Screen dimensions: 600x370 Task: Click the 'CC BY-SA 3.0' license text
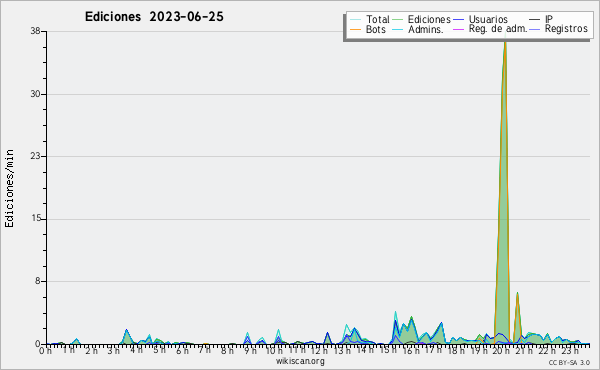569,362
